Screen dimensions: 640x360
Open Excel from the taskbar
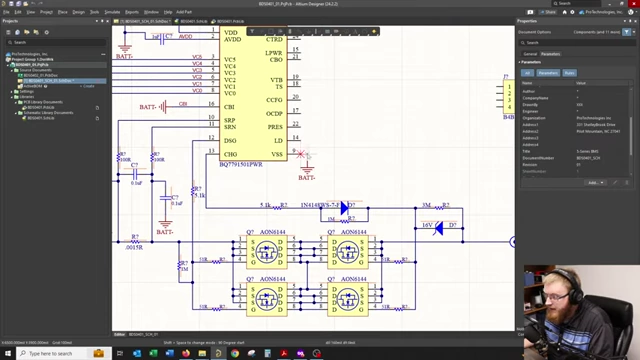(153, 353)
